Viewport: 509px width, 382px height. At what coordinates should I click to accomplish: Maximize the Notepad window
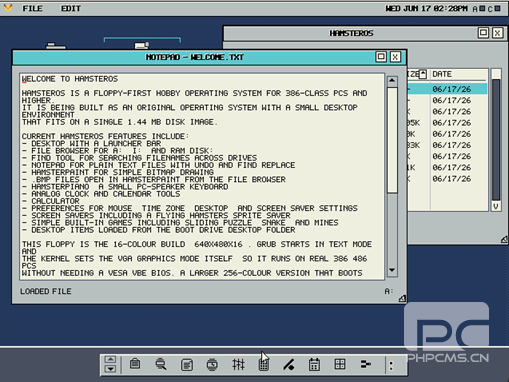(x=381, y=57)
